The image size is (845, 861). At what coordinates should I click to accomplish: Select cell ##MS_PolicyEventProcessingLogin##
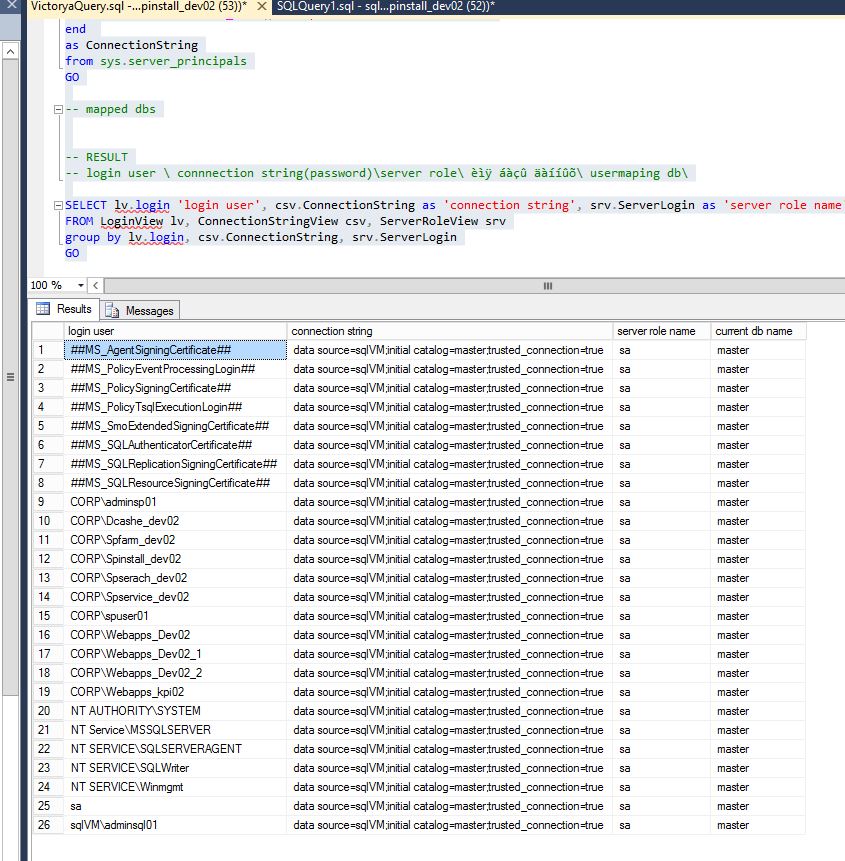[x=175, y=369]
